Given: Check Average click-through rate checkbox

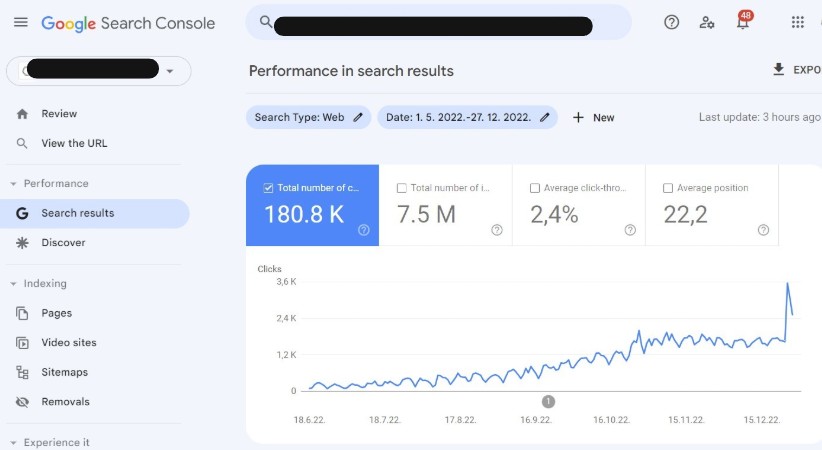Looking at the screenshot, I should click(x=535, y=188).
